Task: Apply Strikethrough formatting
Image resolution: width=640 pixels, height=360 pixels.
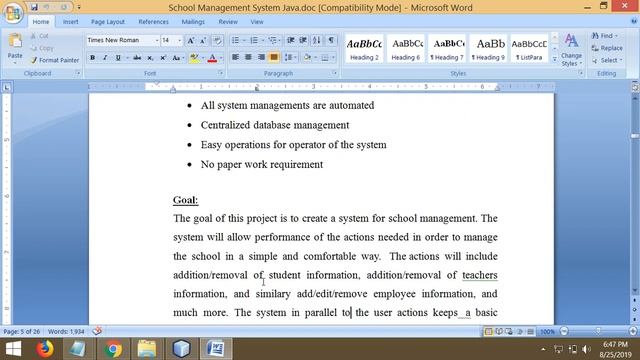Action: coord(137,58)
